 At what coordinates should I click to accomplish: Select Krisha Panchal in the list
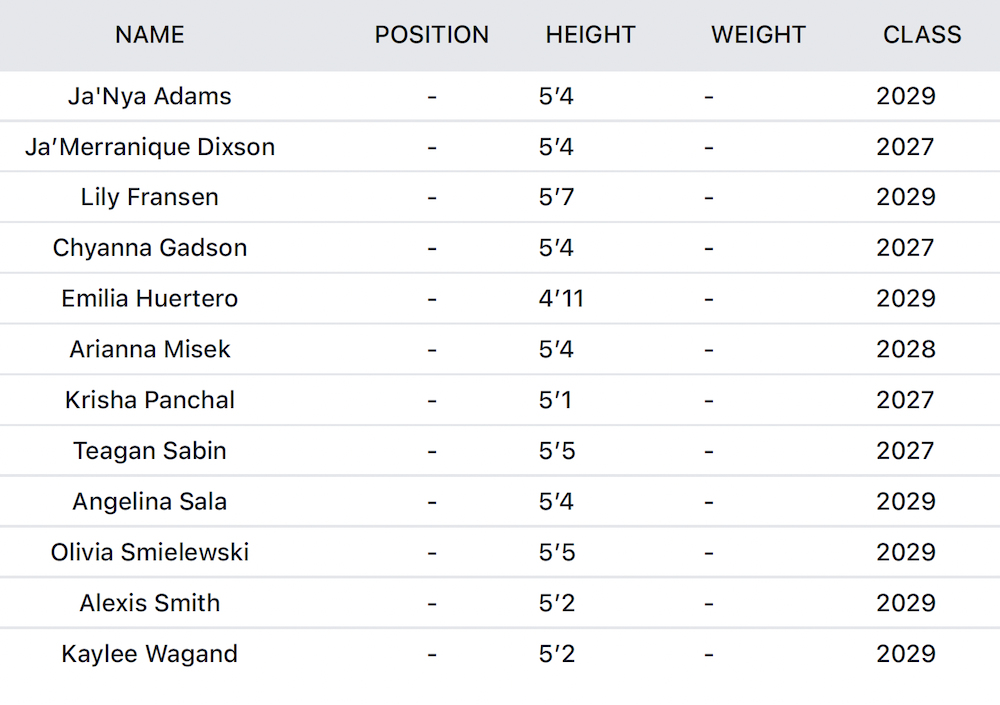tap(150, 400)
